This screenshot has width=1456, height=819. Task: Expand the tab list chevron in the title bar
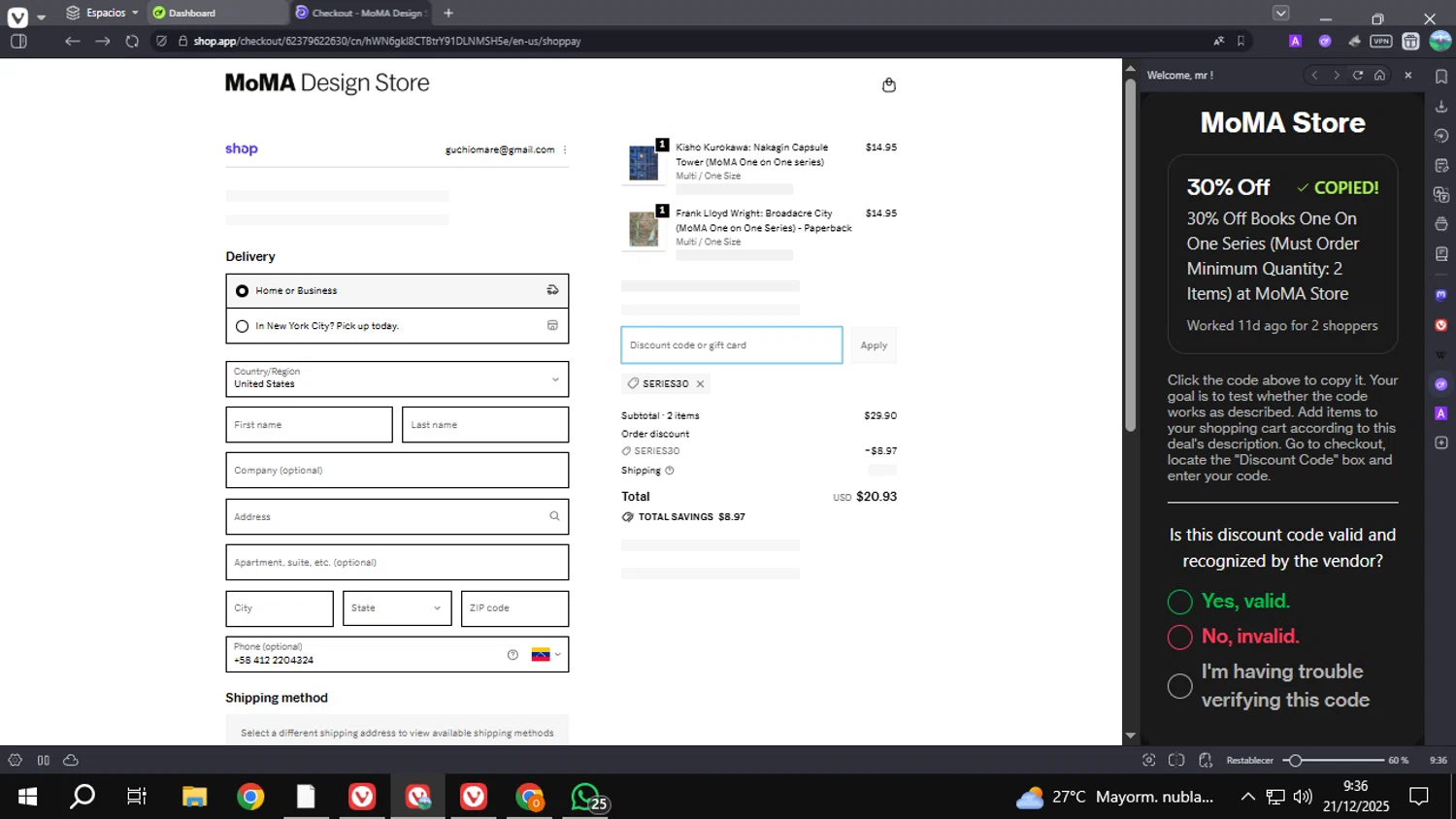(x=1281, y=13)
